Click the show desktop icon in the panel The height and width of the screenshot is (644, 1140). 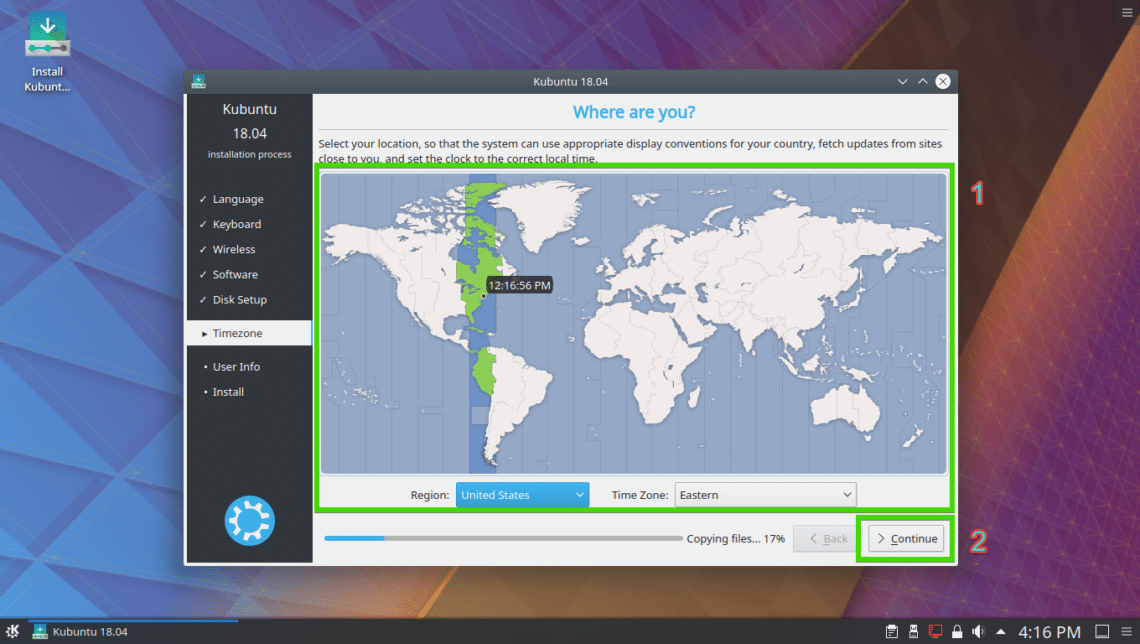point(1102,632)
